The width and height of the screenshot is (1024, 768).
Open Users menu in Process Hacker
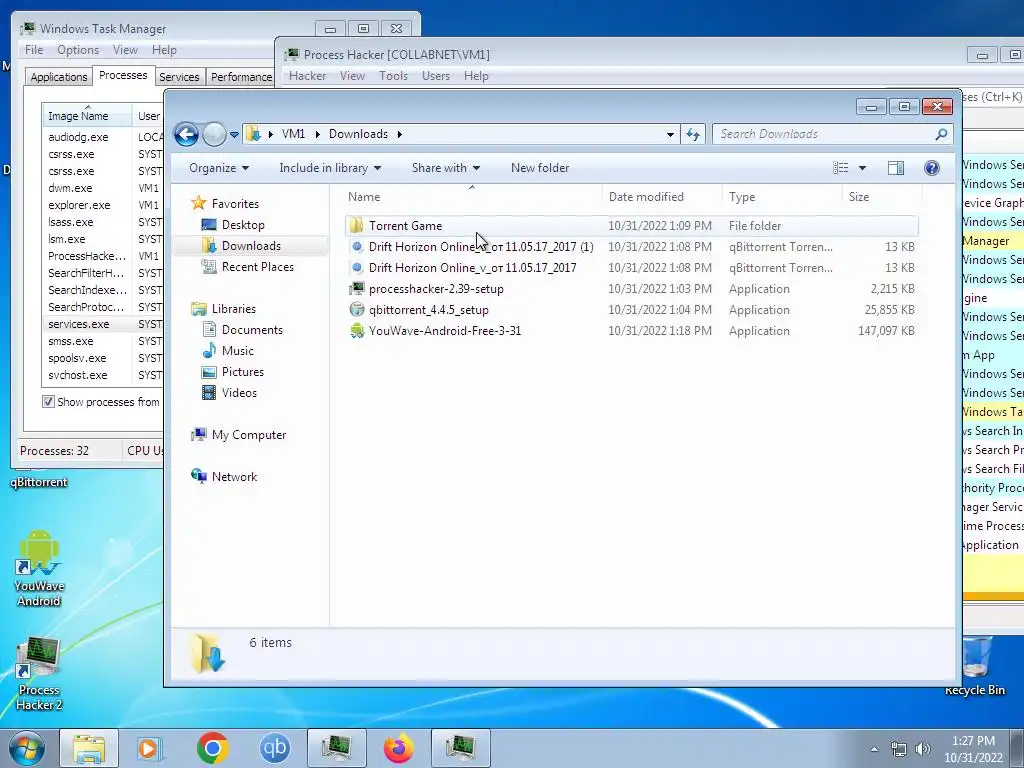coord(436,76)
